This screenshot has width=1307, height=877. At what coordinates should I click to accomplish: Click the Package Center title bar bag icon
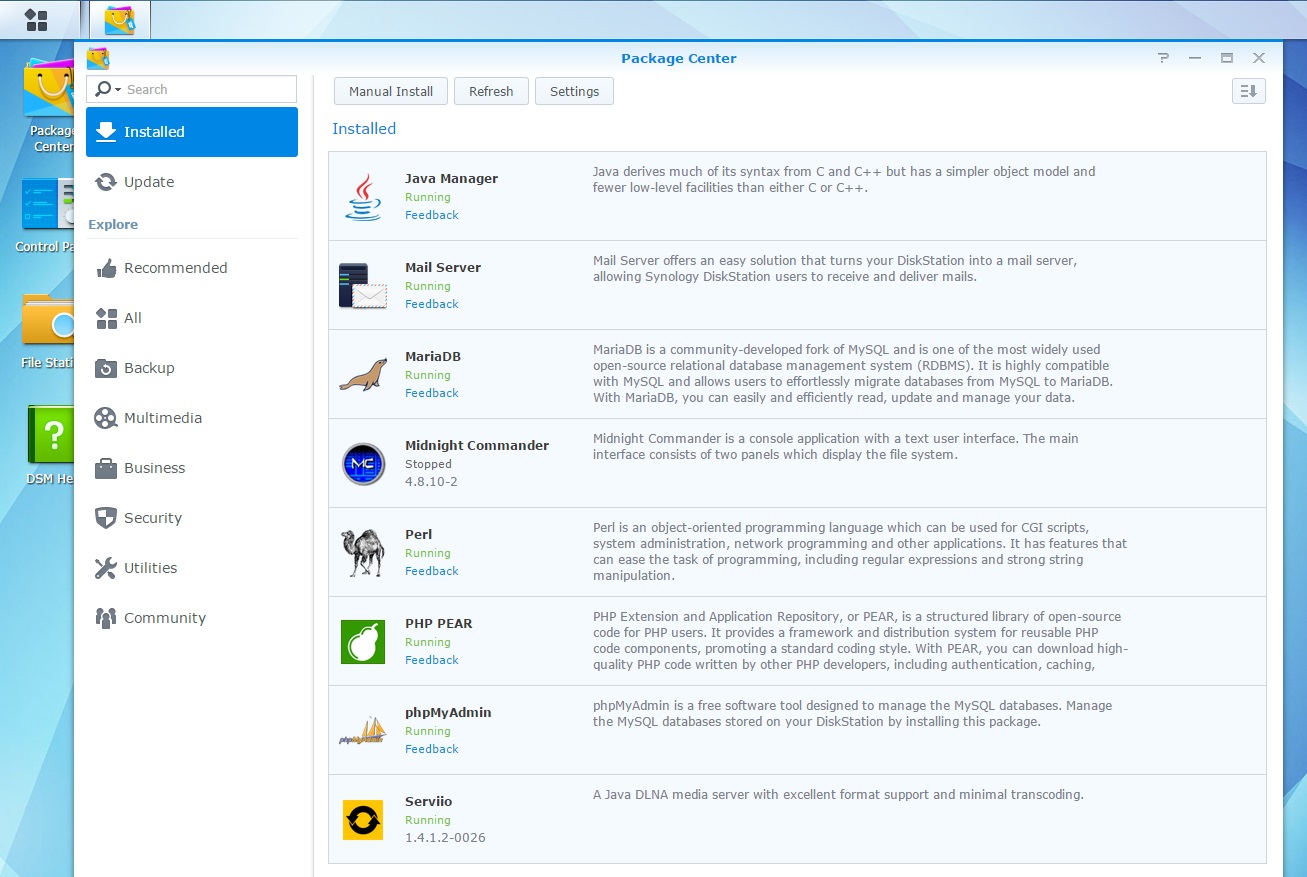[98, 58]
